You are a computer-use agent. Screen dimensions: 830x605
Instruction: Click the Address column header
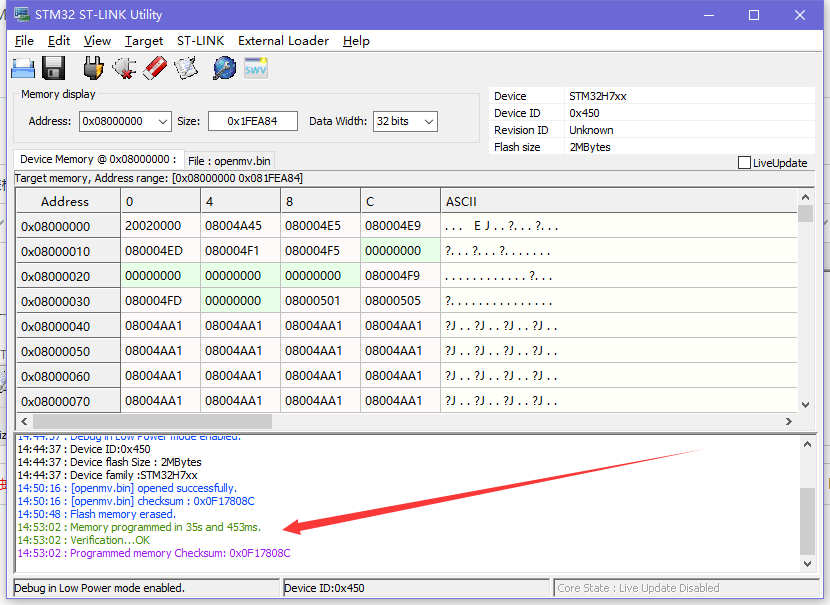pos(68,201)
